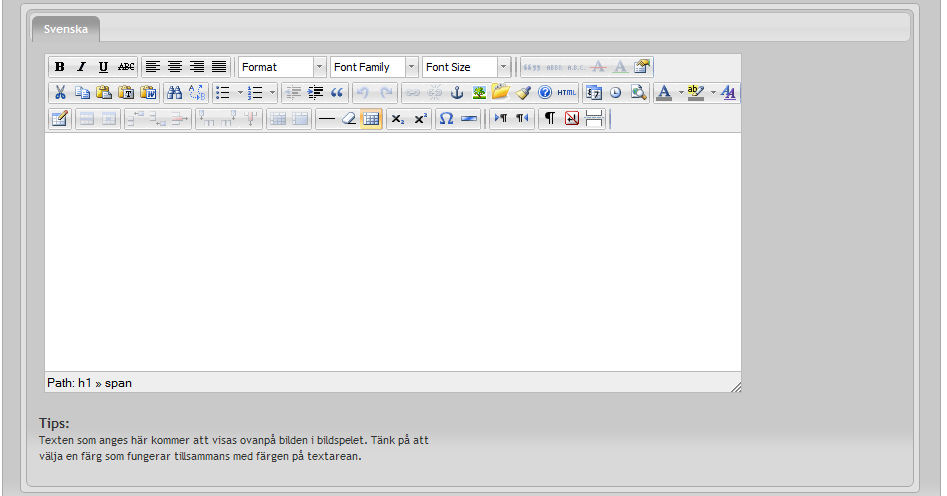Paste from Word
This screenshot has height=496, width=947.
coord(148,93)
